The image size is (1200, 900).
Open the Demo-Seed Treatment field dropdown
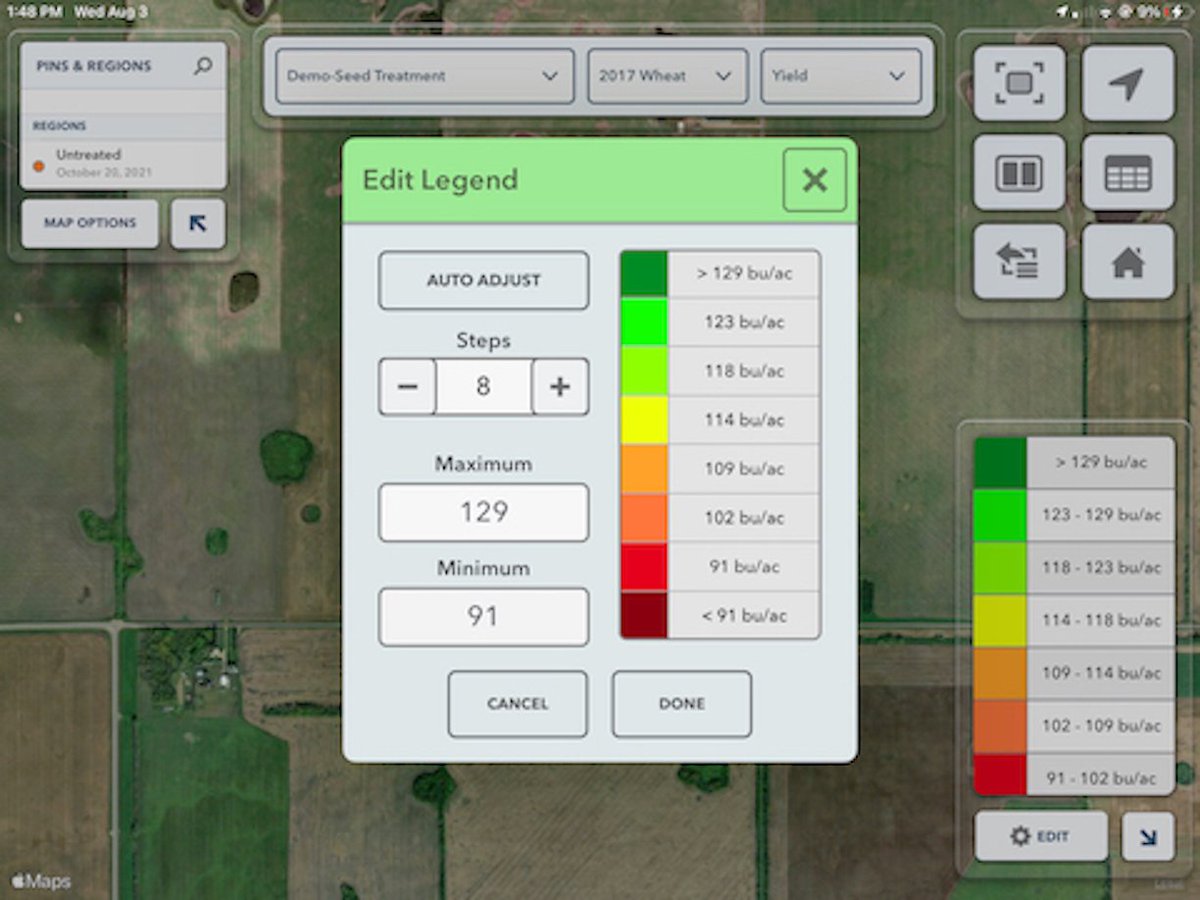pos(425,76)
